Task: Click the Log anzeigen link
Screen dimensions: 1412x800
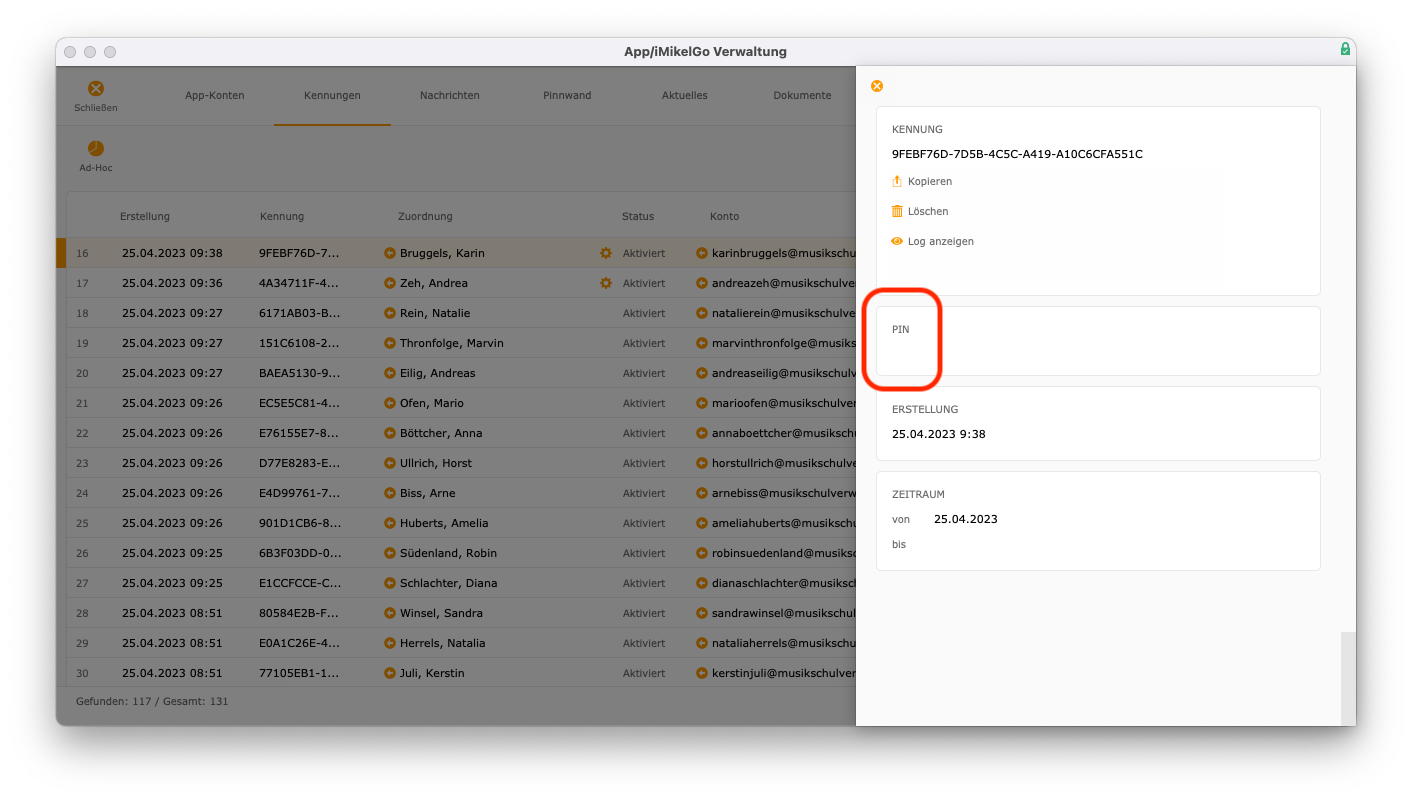Action: [941, 241]
